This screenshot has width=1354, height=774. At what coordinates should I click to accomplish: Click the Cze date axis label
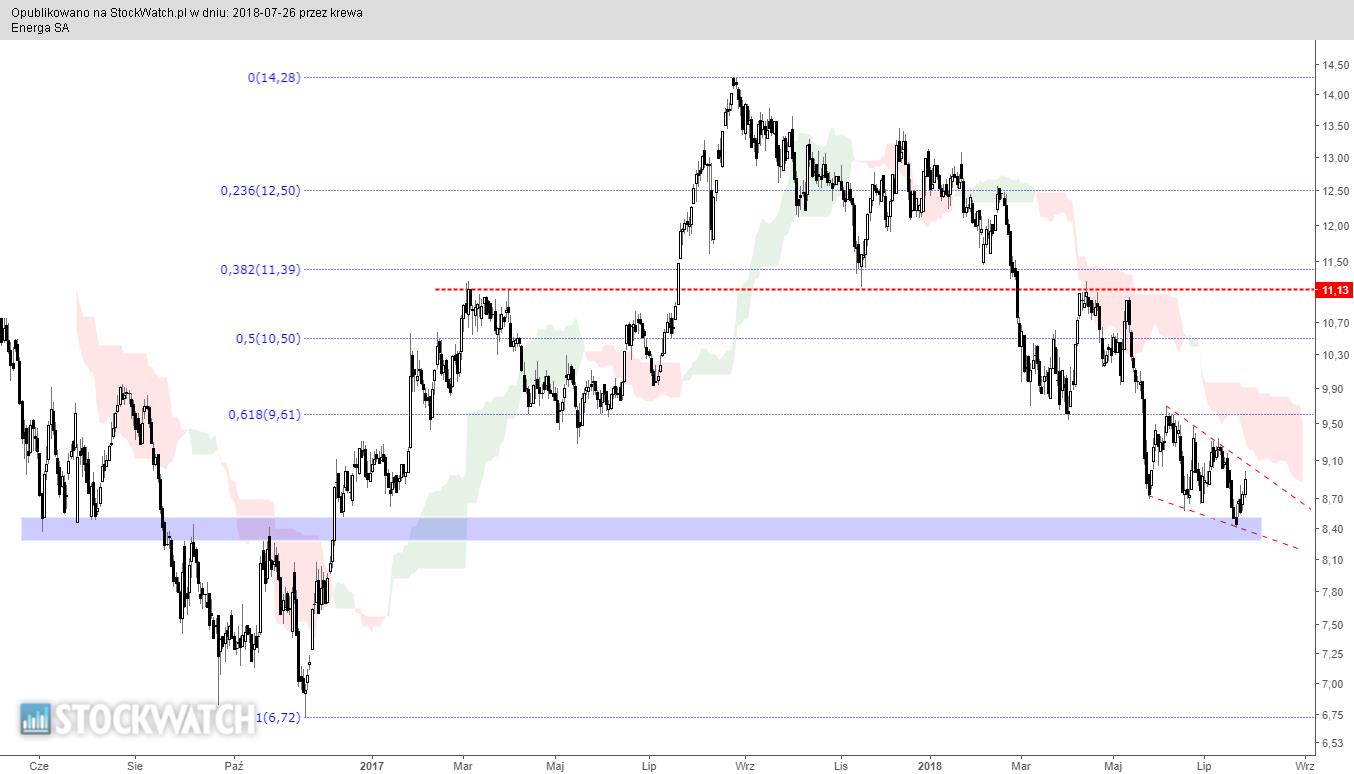click(x=40, y=766)
